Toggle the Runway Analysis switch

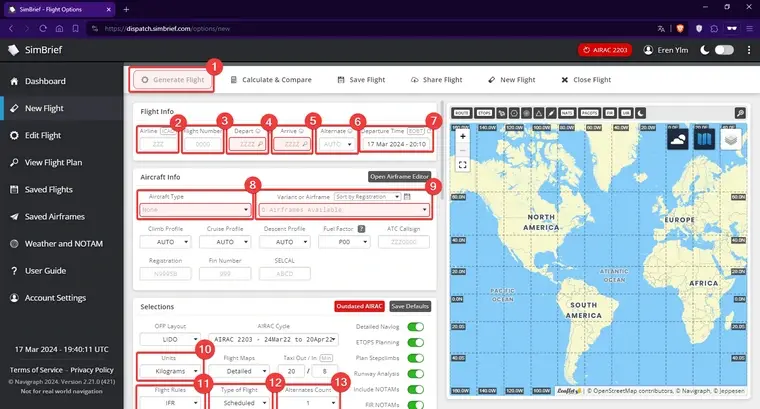pos(415,374)
